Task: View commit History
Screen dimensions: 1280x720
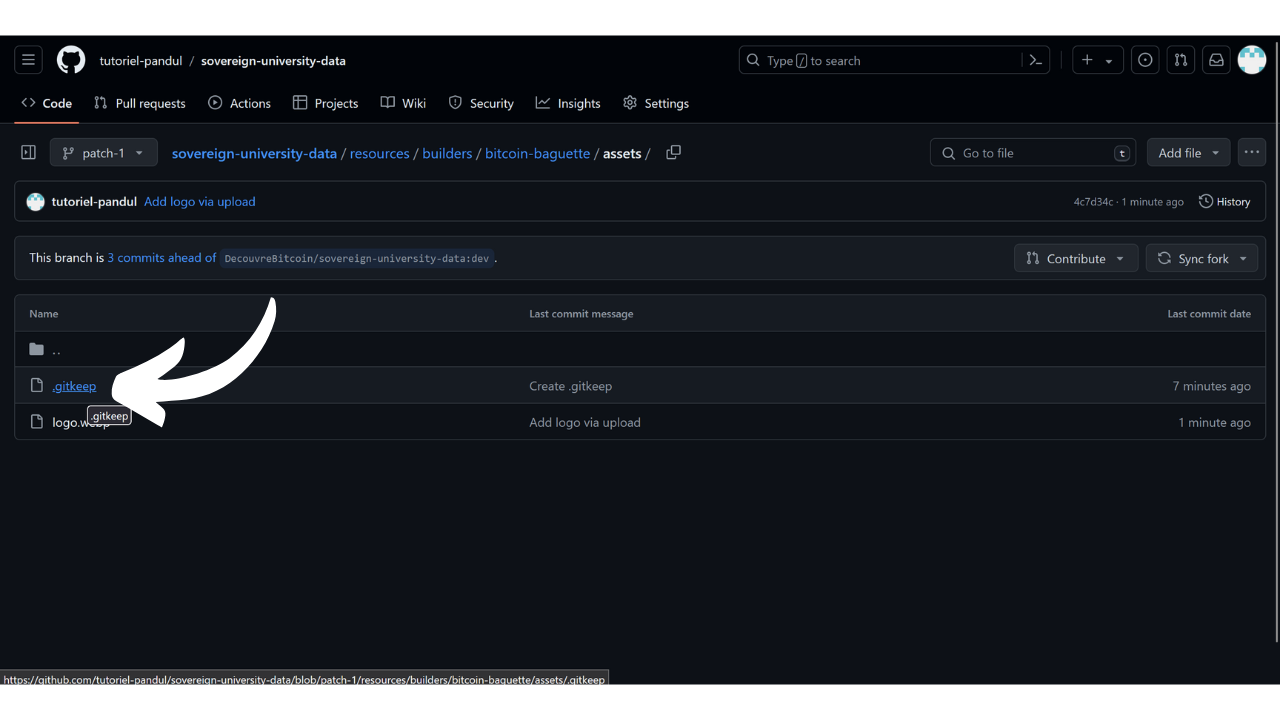Action: (1224, 201)
